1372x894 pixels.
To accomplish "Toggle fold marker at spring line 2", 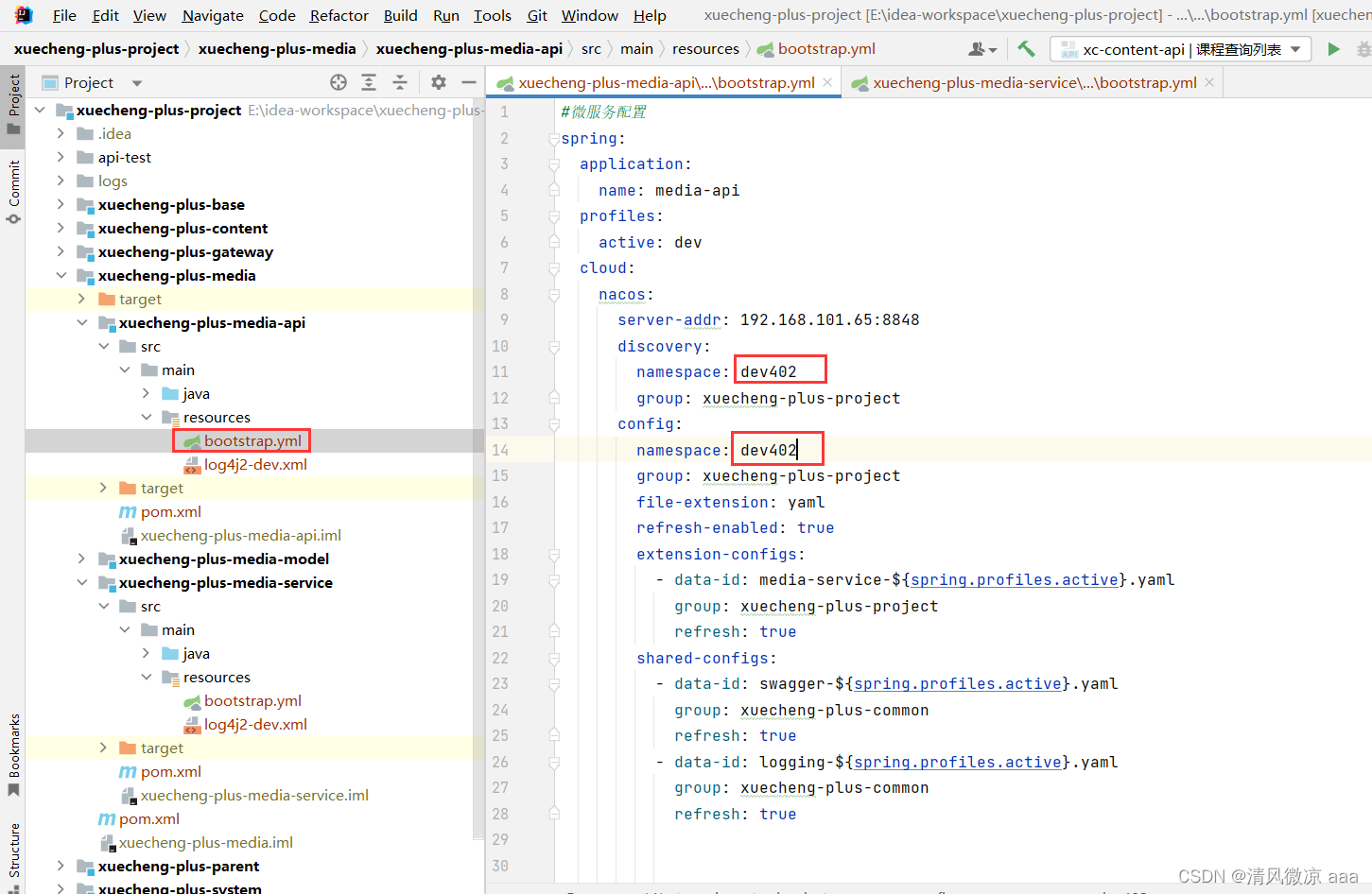I will tap(554, 139).
